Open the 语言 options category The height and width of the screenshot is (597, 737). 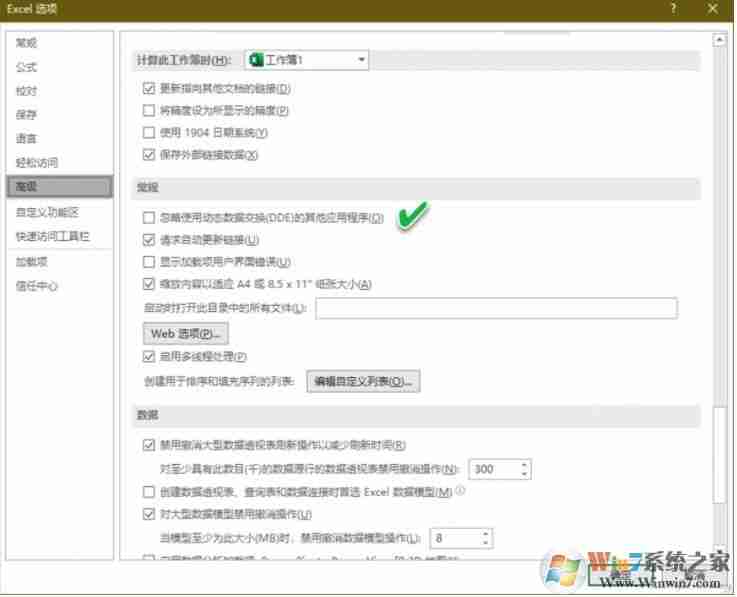click(x=26, y=139)
